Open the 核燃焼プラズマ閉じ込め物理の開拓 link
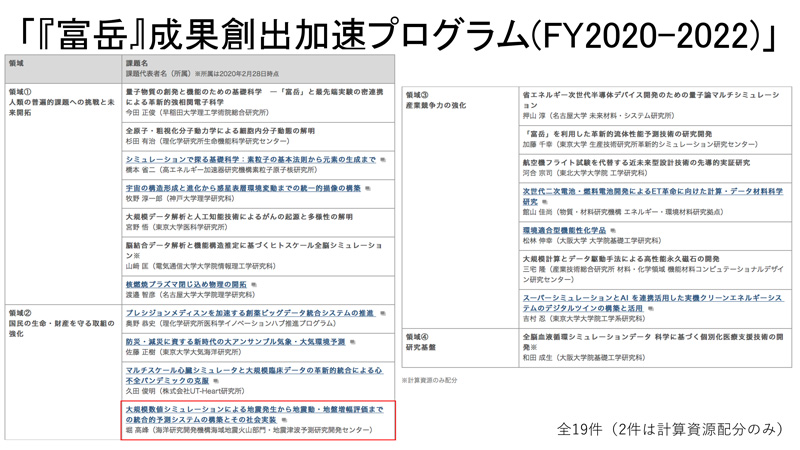The height and width of the screenshot is (450, 800). tap(186, 284)
